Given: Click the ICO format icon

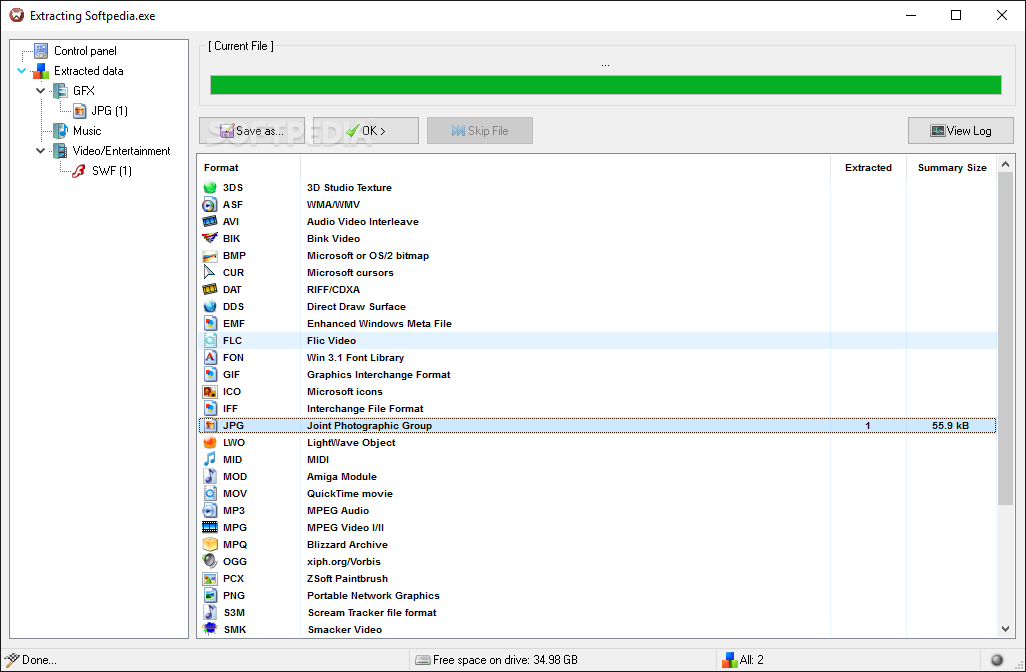Looking at the screenshot, I should pos(209,391).
